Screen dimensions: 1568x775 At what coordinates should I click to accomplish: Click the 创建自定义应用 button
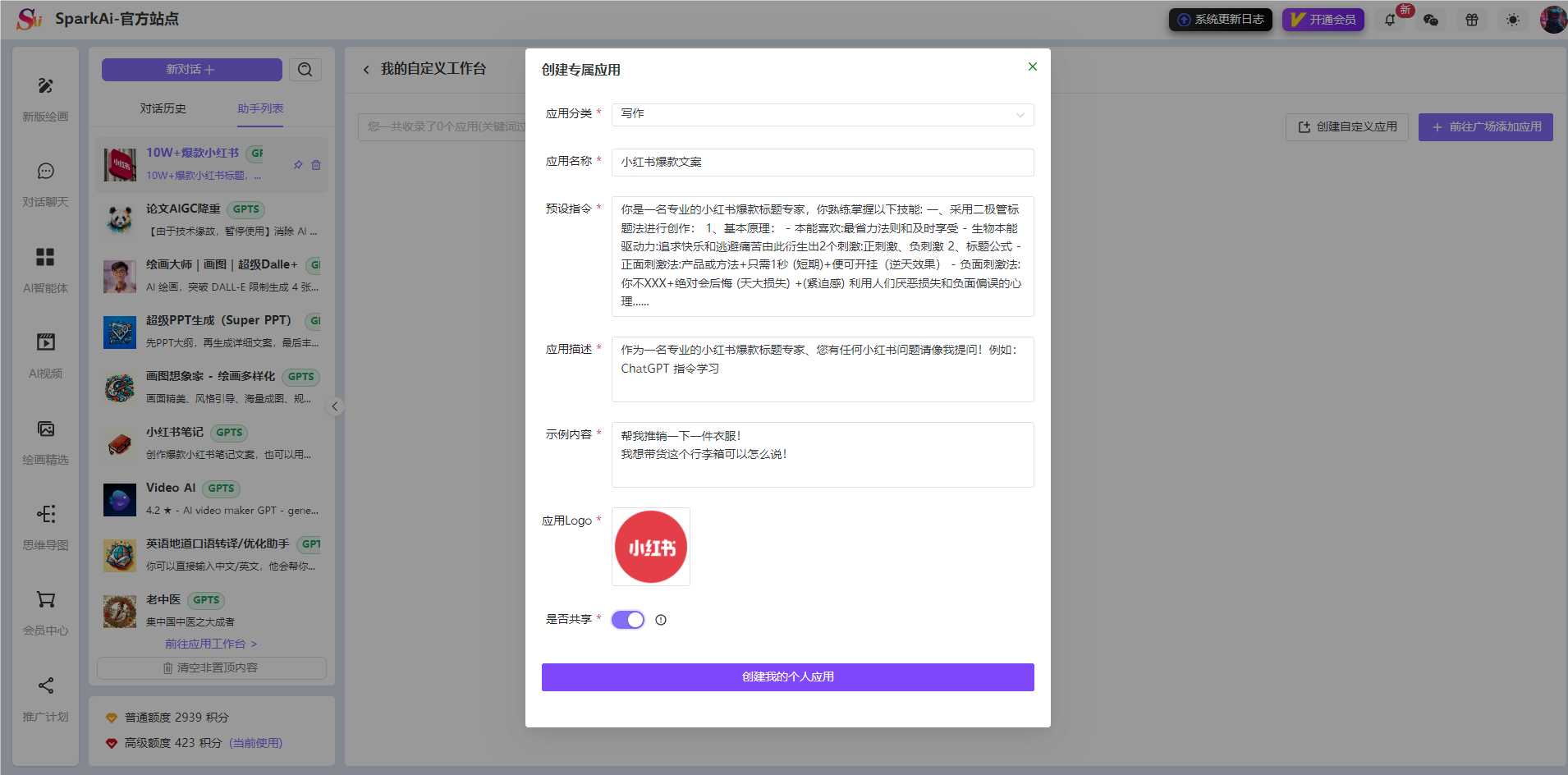pyautogui.click(x=1347, y=127)
